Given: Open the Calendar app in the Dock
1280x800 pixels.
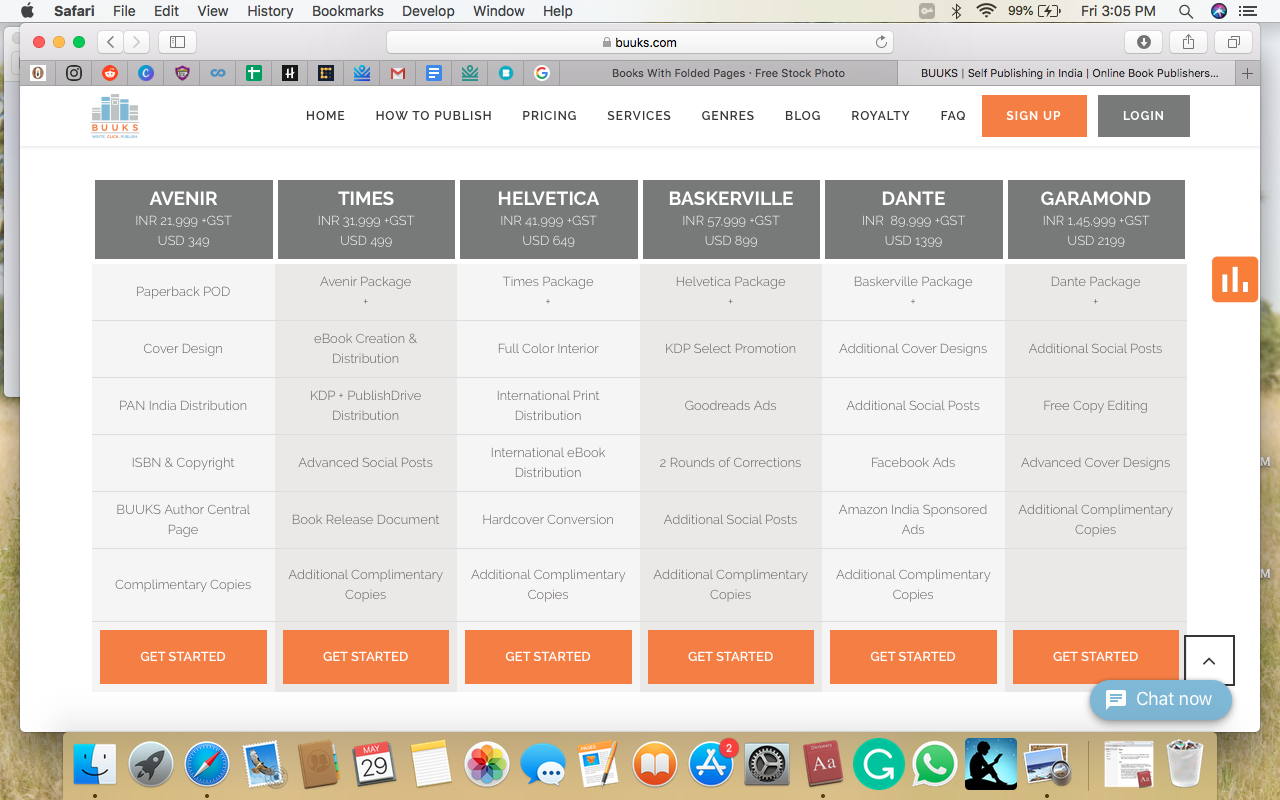Looking at the screenshot, I should (x=375, y=766).
